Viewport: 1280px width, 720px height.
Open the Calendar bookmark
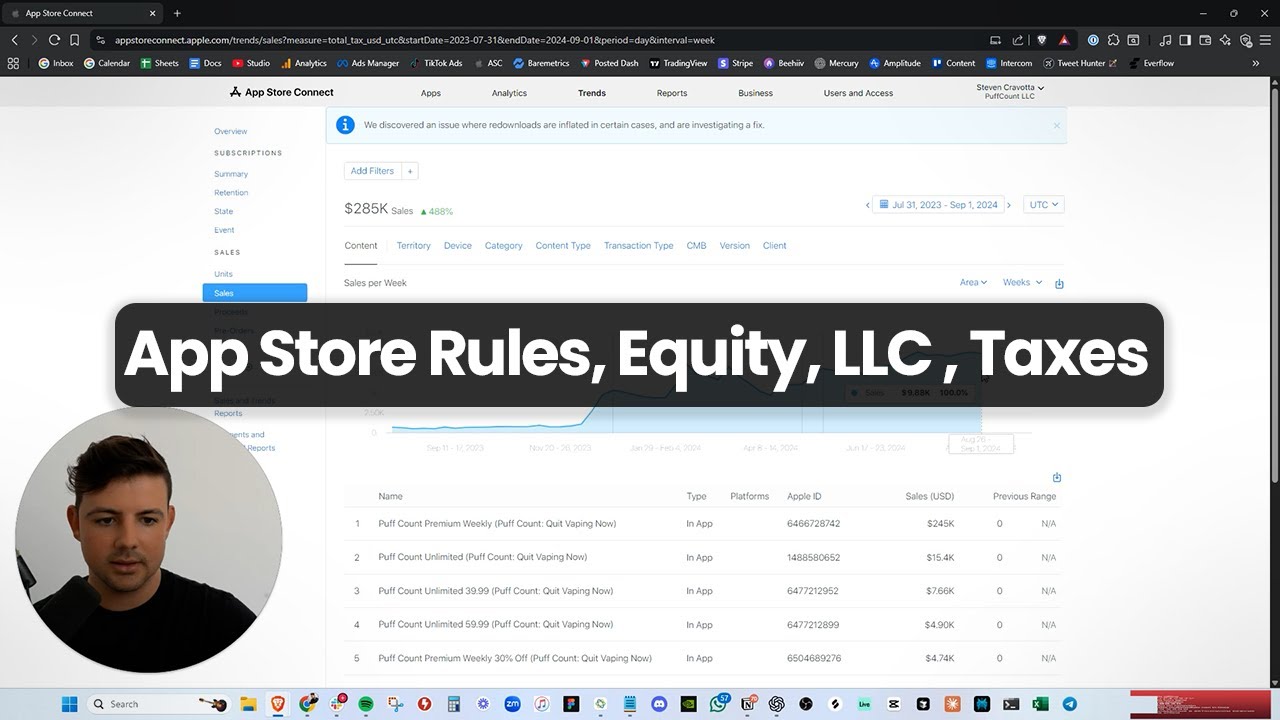(107, 63)
